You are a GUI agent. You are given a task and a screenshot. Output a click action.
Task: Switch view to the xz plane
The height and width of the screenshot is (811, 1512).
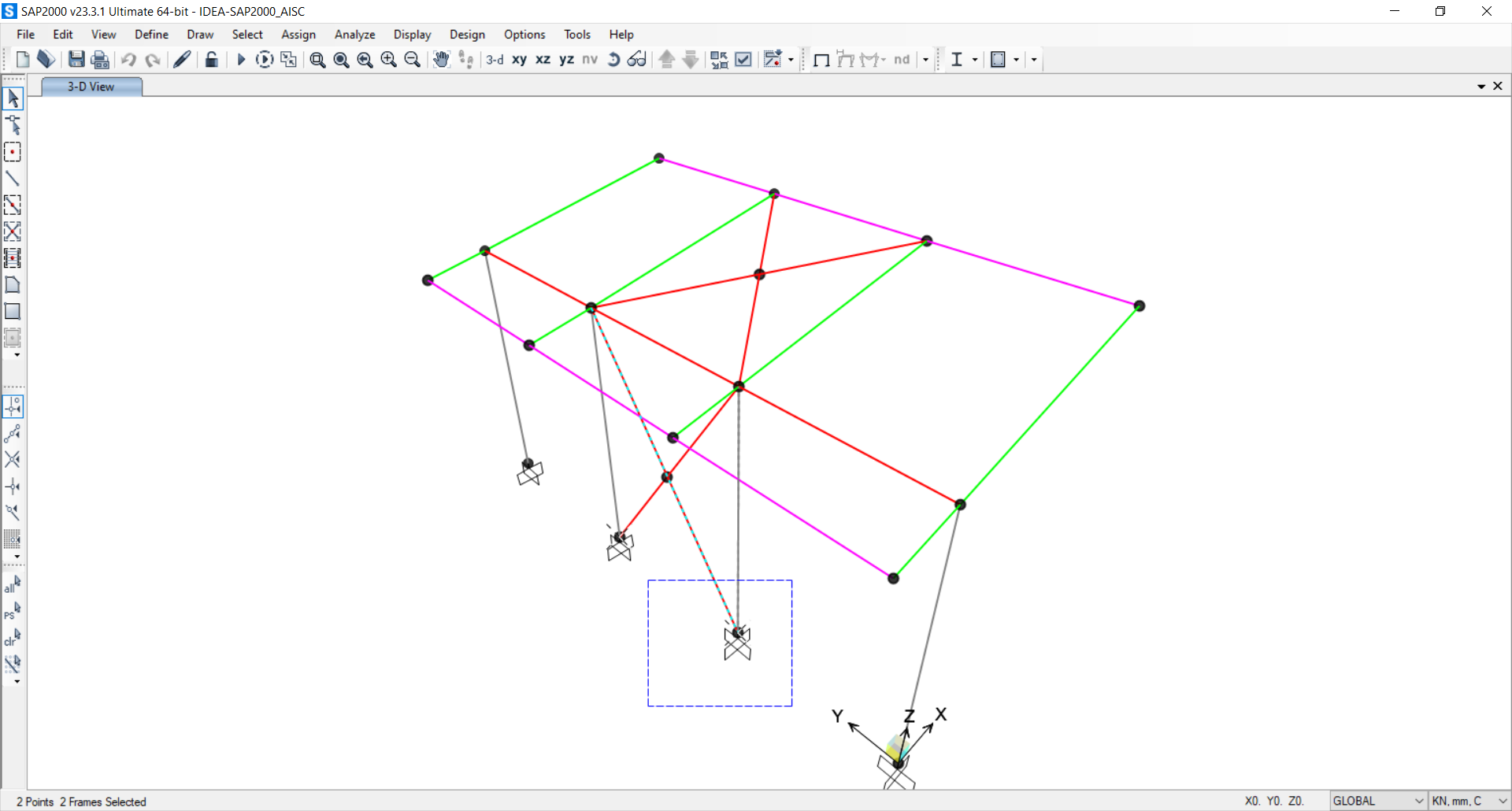point(543,59)
